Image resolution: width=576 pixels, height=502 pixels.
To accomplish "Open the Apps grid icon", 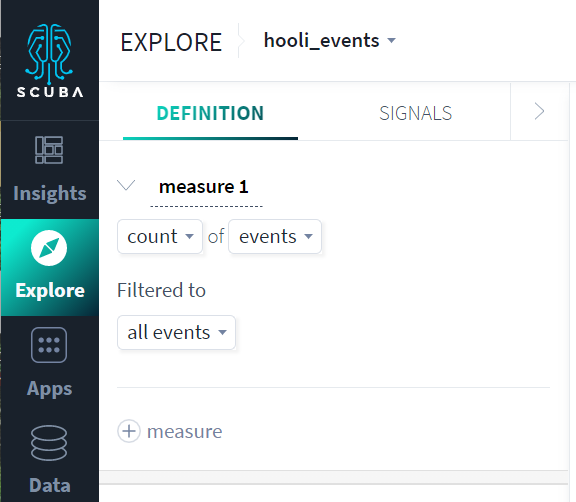I will (49, 345).
